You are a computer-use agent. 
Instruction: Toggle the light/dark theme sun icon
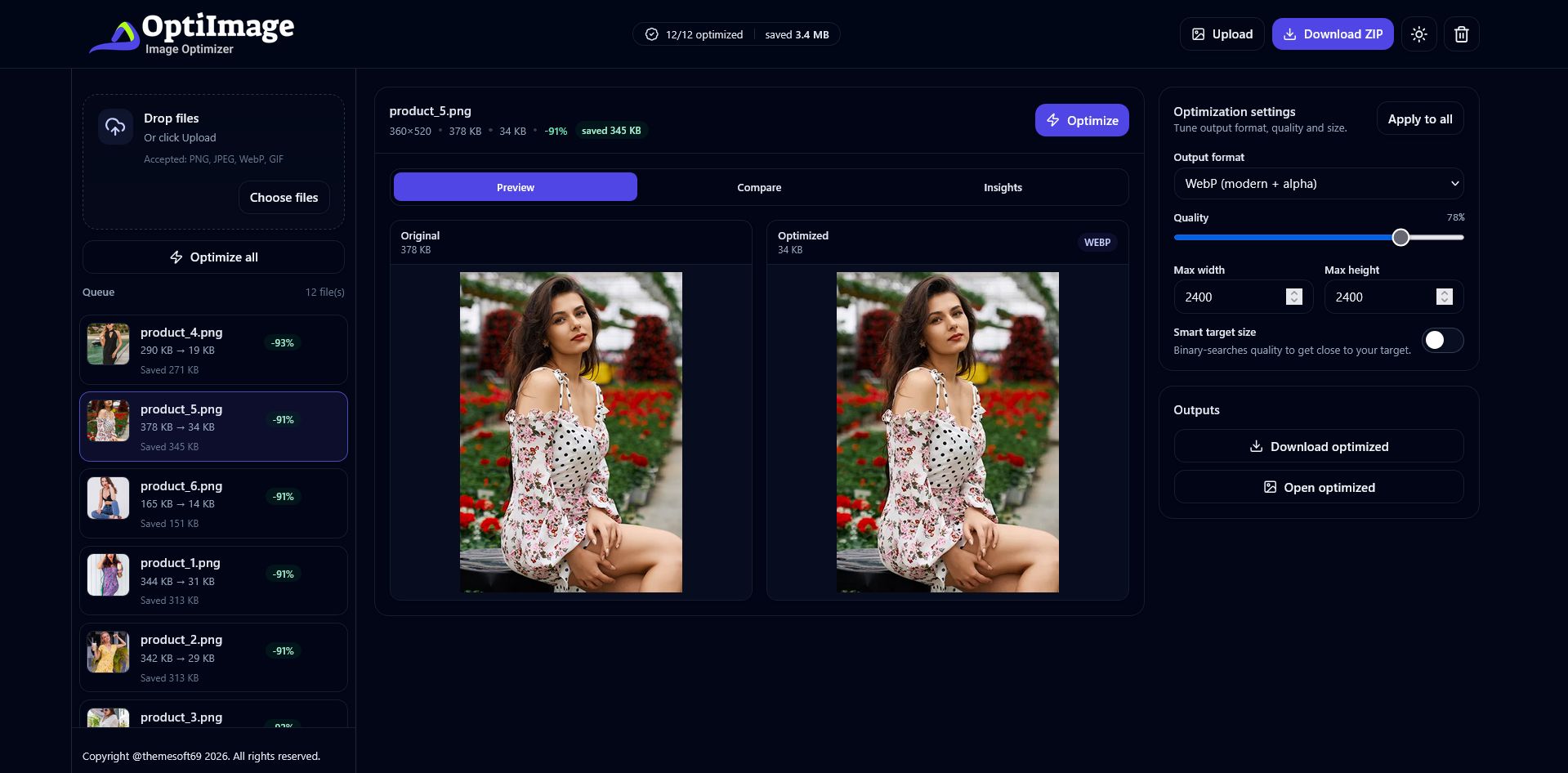(1418, 34)
